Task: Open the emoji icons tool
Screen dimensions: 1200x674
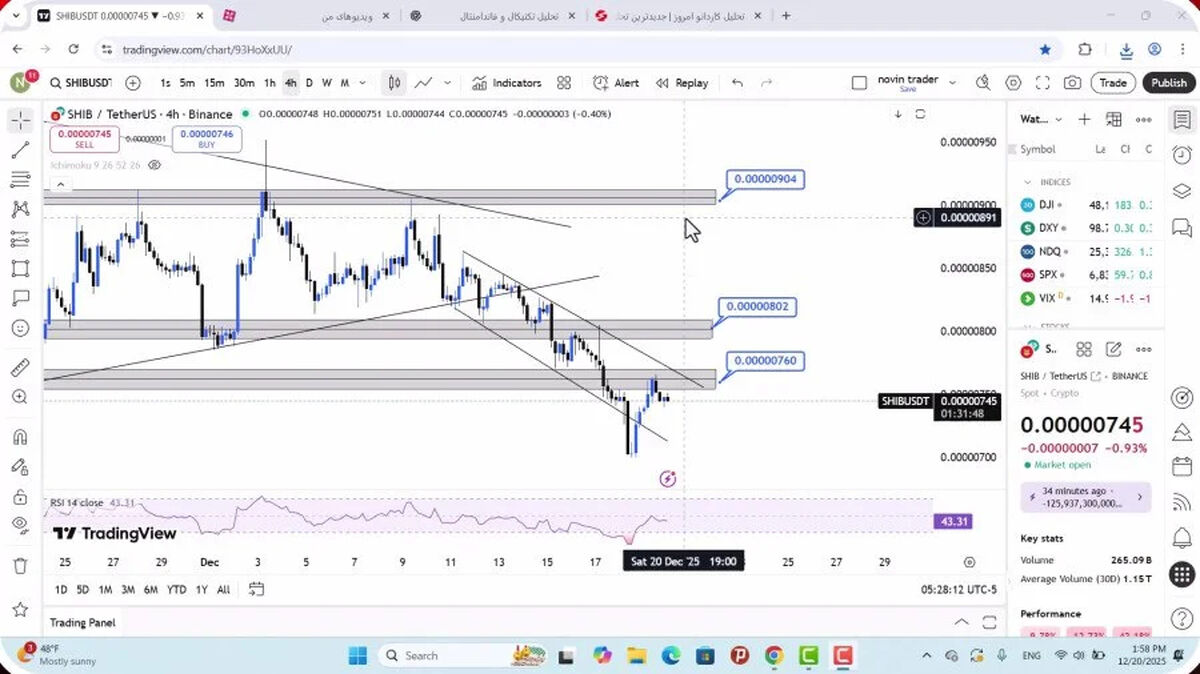Action: (x=20, y=328)
